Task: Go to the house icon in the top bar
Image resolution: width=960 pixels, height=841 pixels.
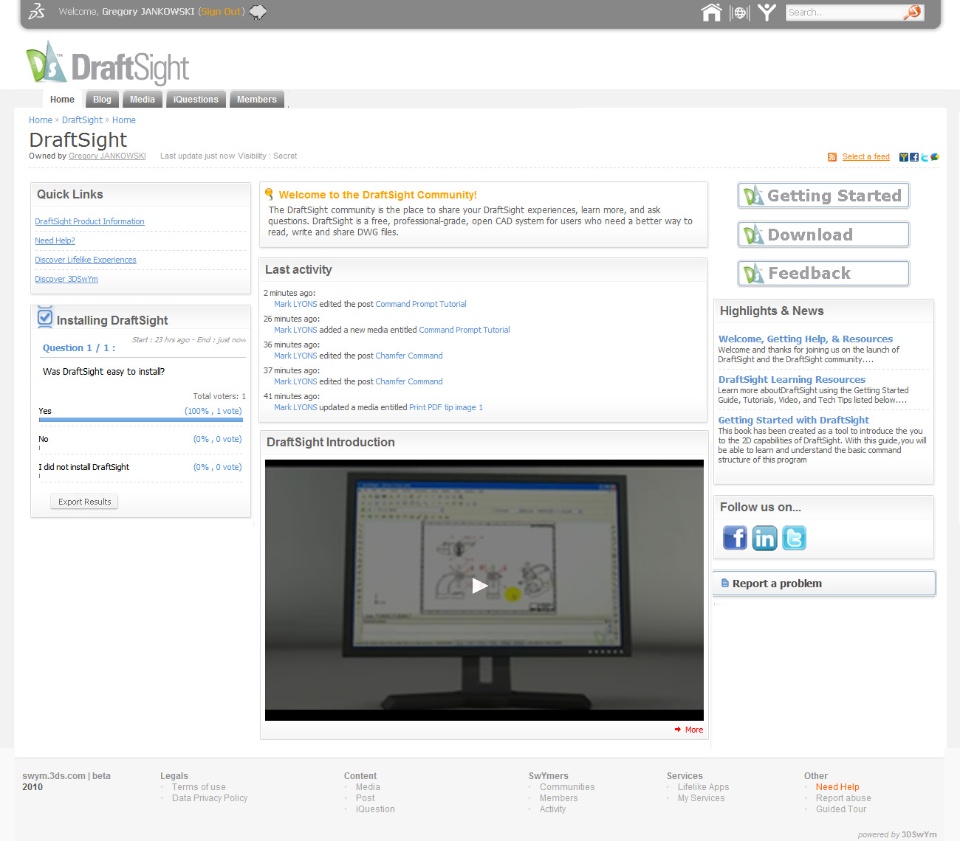Action: pos(711,12)
